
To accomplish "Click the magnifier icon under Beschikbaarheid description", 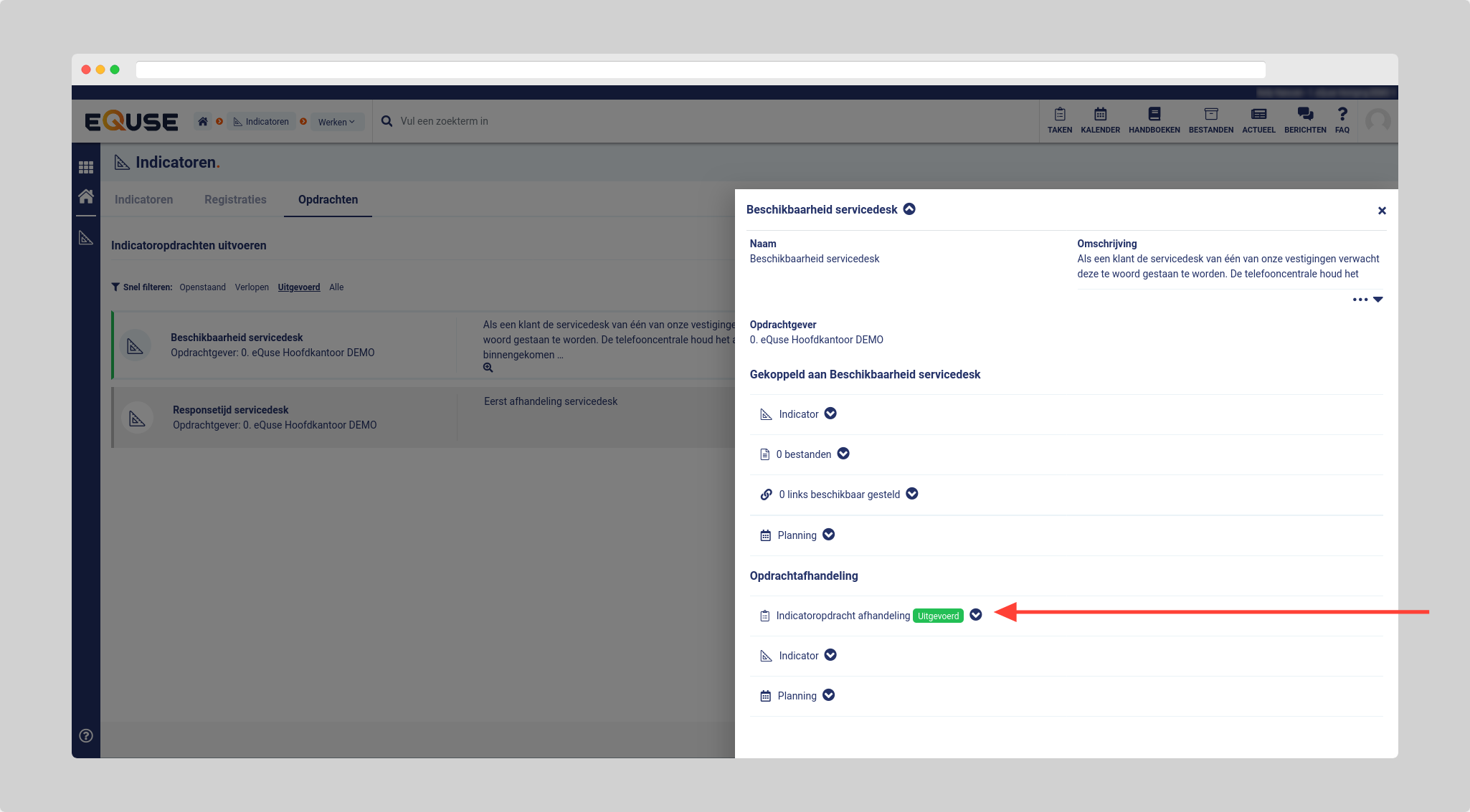I will pyautogui.click(x=488, y=368).
